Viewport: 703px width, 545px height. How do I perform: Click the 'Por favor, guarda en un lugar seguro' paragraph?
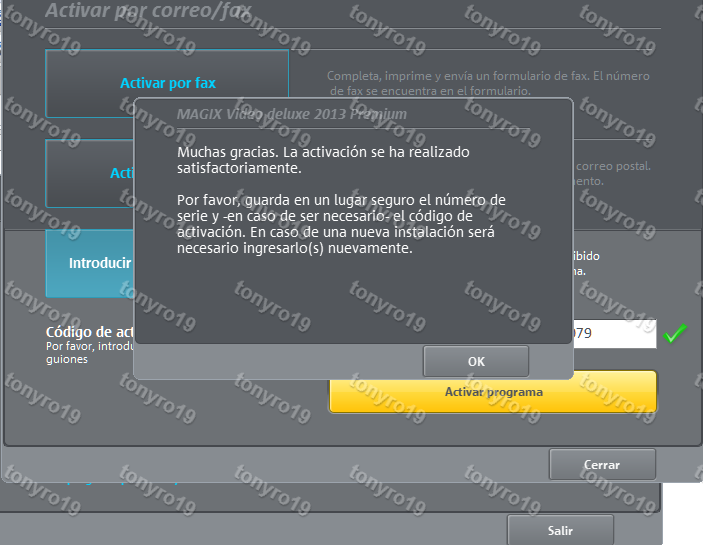coord(341,224)
